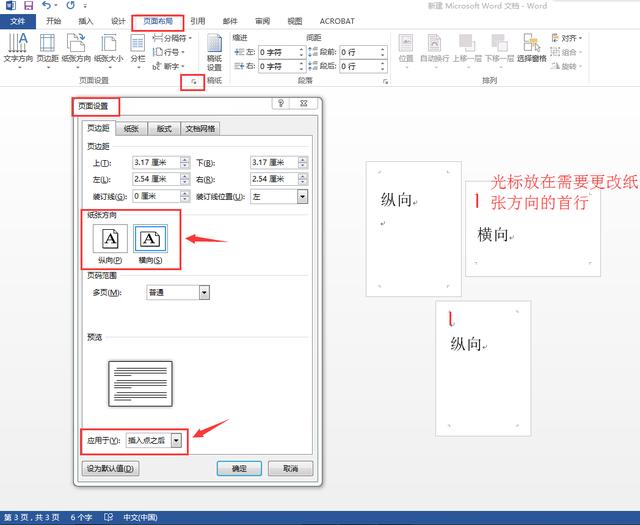
Task: Click the 组合 group objects icon
Action: [x=567, y=52]
